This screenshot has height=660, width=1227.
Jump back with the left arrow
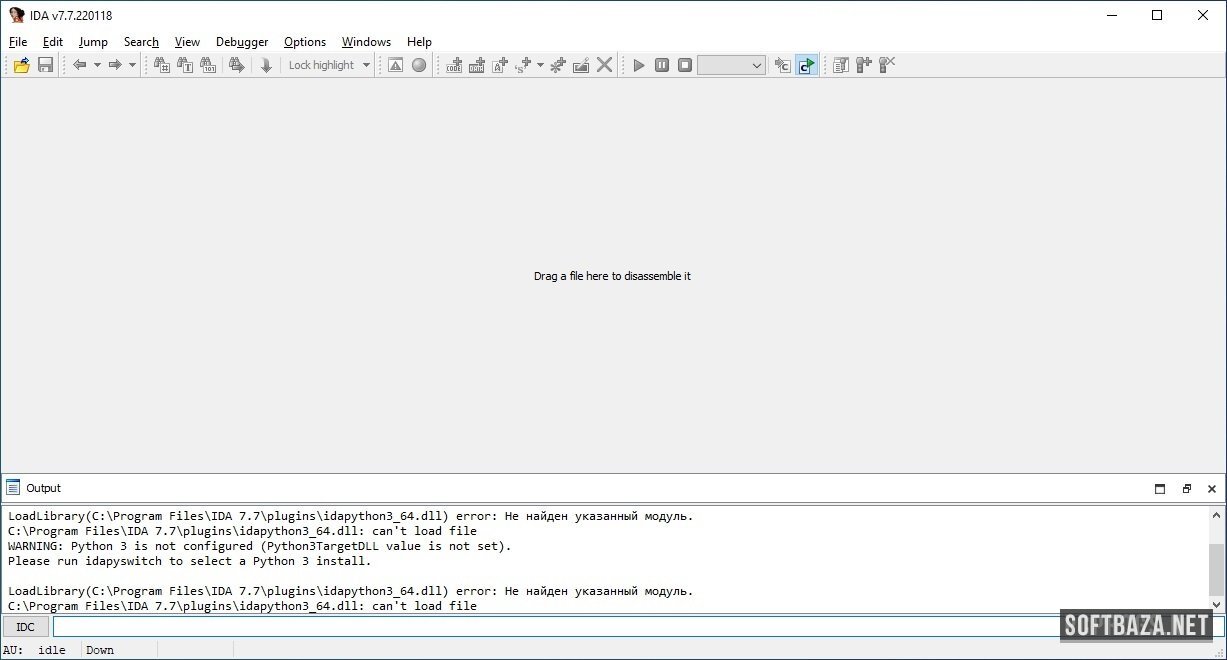pyautogui.click(x=80, y=65)
